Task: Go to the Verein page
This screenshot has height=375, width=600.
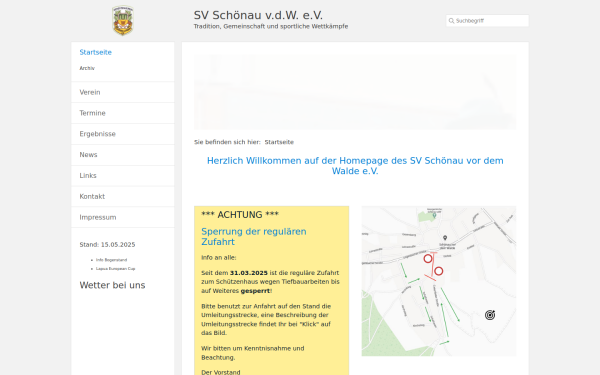Action: (122, 92)
